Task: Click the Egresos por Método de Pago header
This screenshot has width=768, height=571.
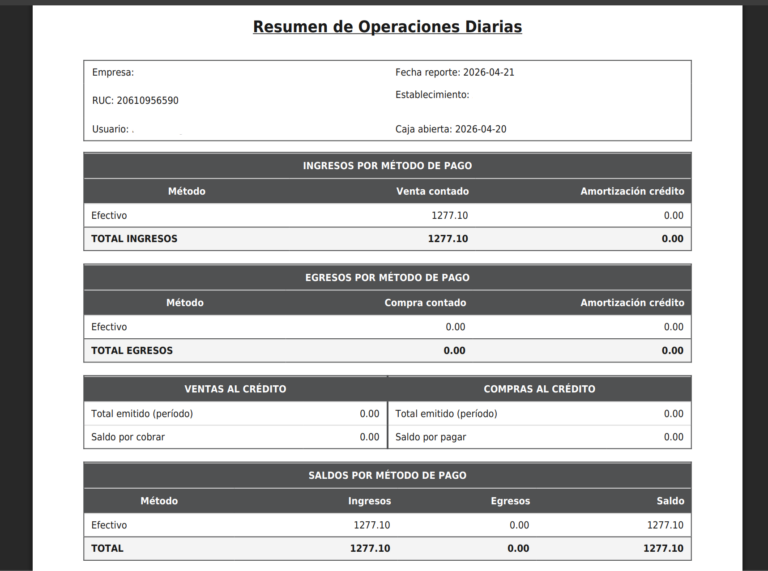Action: coord(387,278)
